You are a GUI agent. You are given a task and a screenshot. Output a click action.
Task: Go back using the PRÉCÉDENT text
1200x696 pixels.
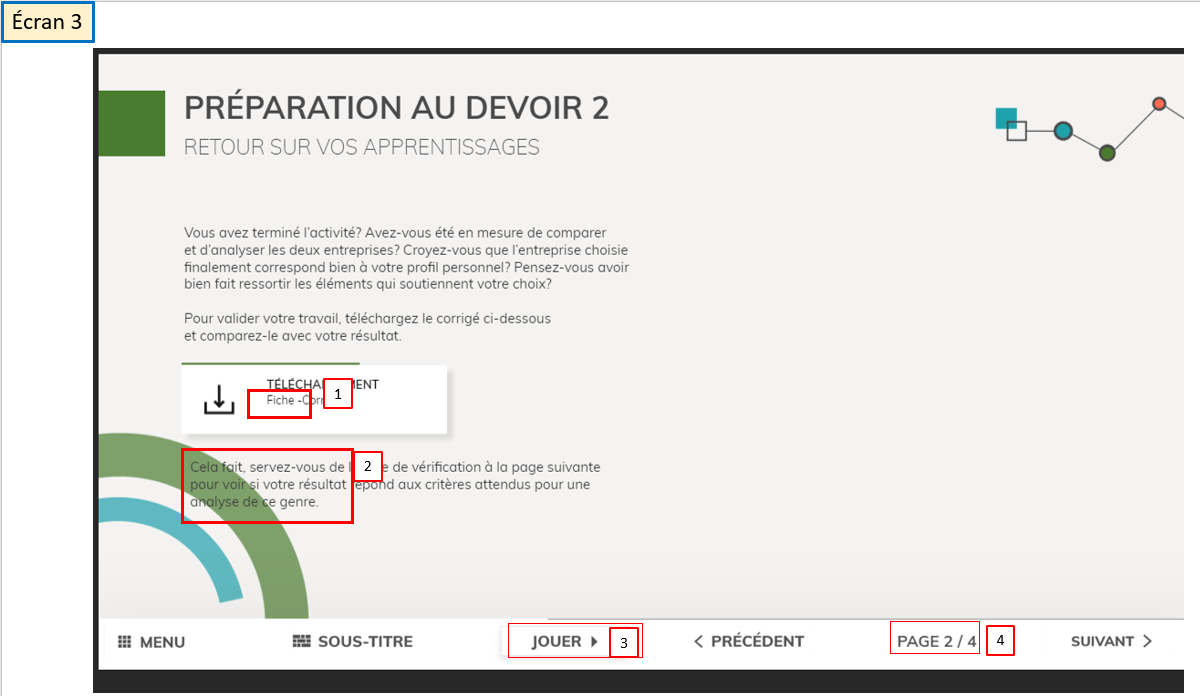[757, 642]
